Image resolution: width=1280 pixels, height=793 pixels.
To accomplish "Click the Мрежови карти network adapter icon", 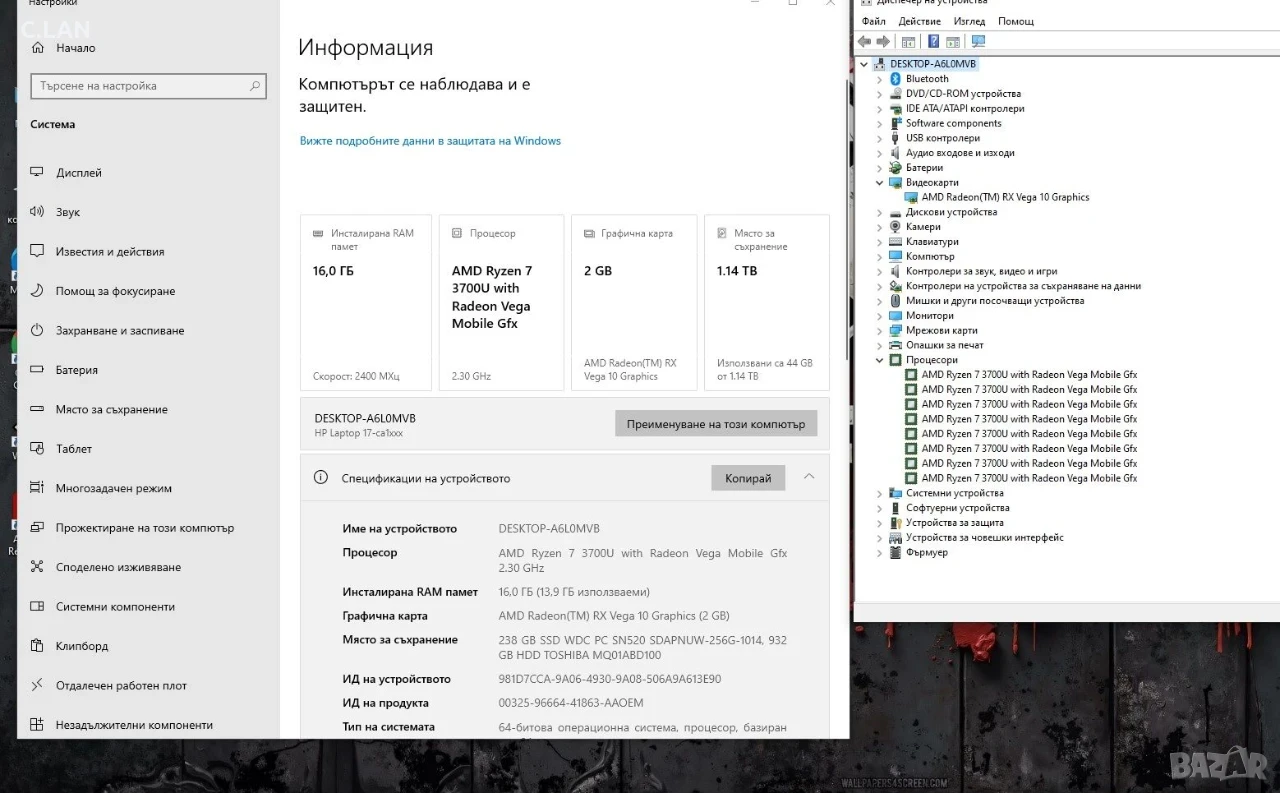I will pyautogui.click(x=896, y=330).
